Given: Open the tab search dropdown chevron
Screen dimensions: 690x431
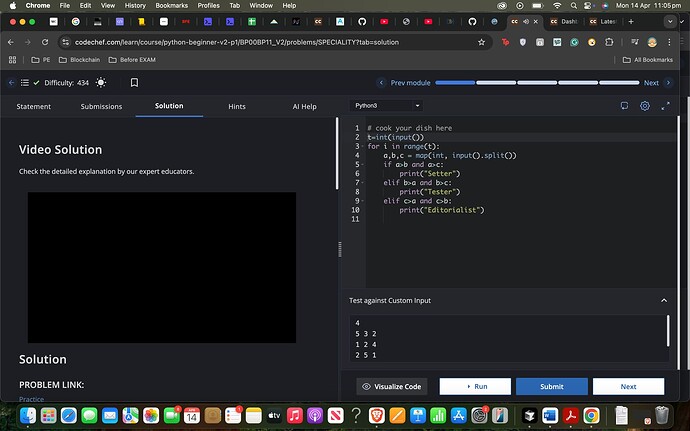Looking at the screenshot, I should click(x=670, y=22).
